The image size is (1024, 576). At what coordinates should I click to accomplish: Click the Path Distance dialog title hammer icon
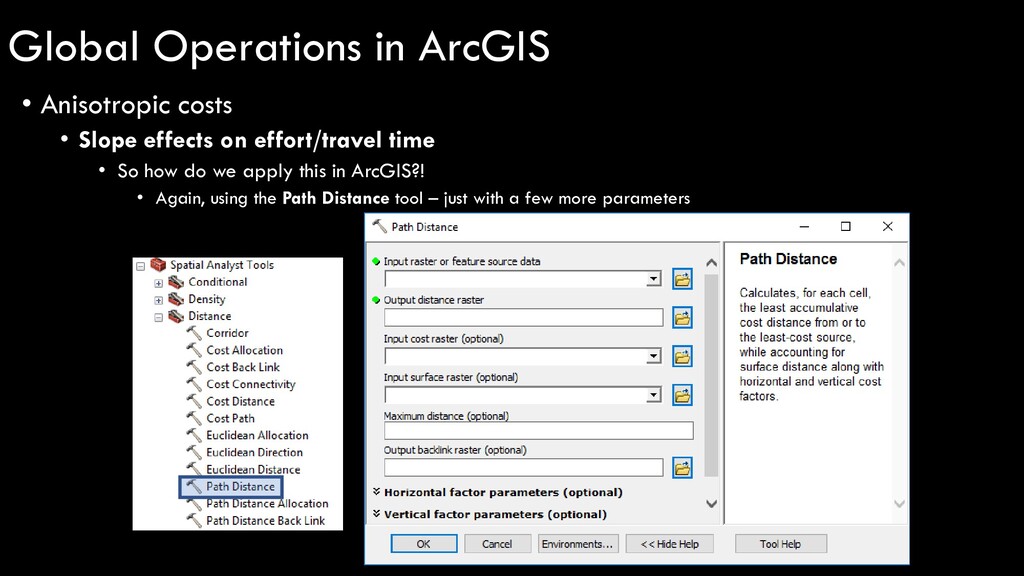click(x=379, y=226)
